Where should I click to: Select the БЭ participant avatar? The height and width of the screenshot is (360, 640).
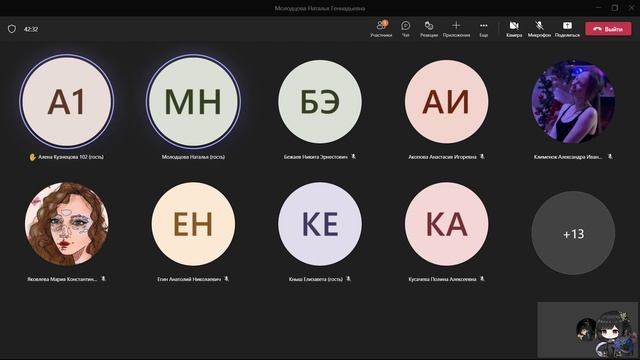[320, 102]
